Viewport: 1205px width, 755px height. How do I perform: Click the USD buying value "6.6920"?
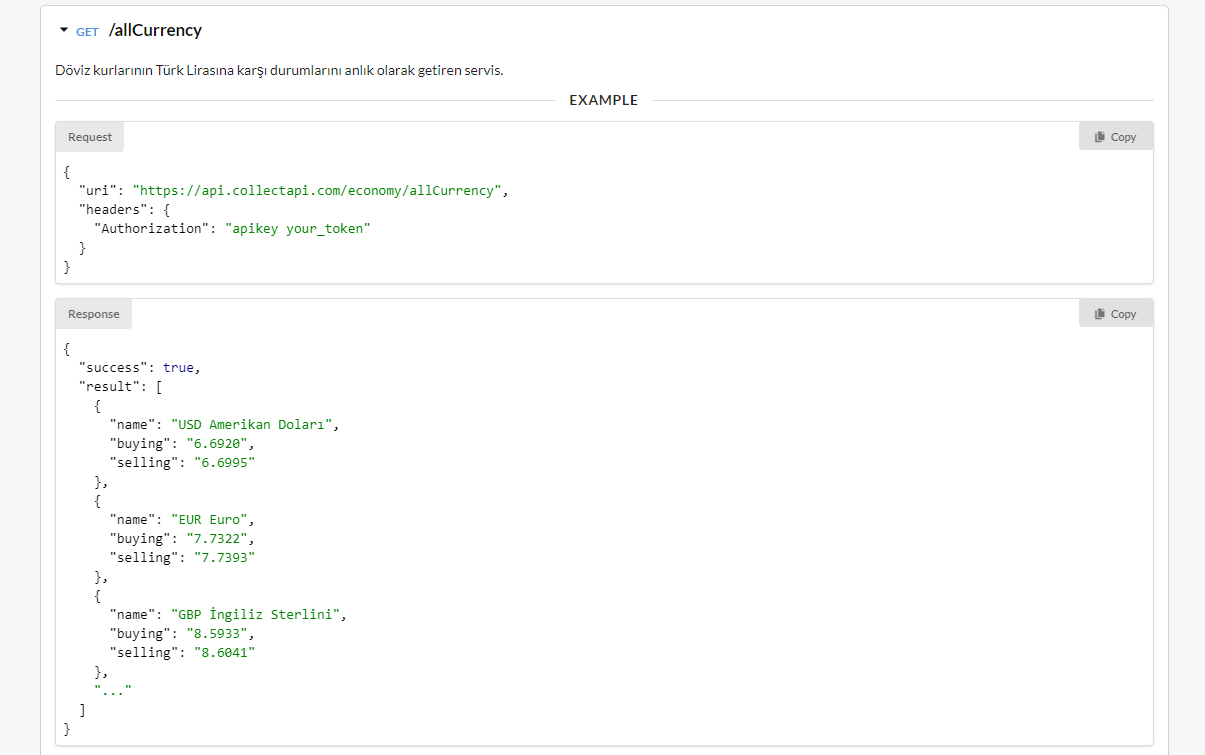pyautogui.click(x=217, y=443)
